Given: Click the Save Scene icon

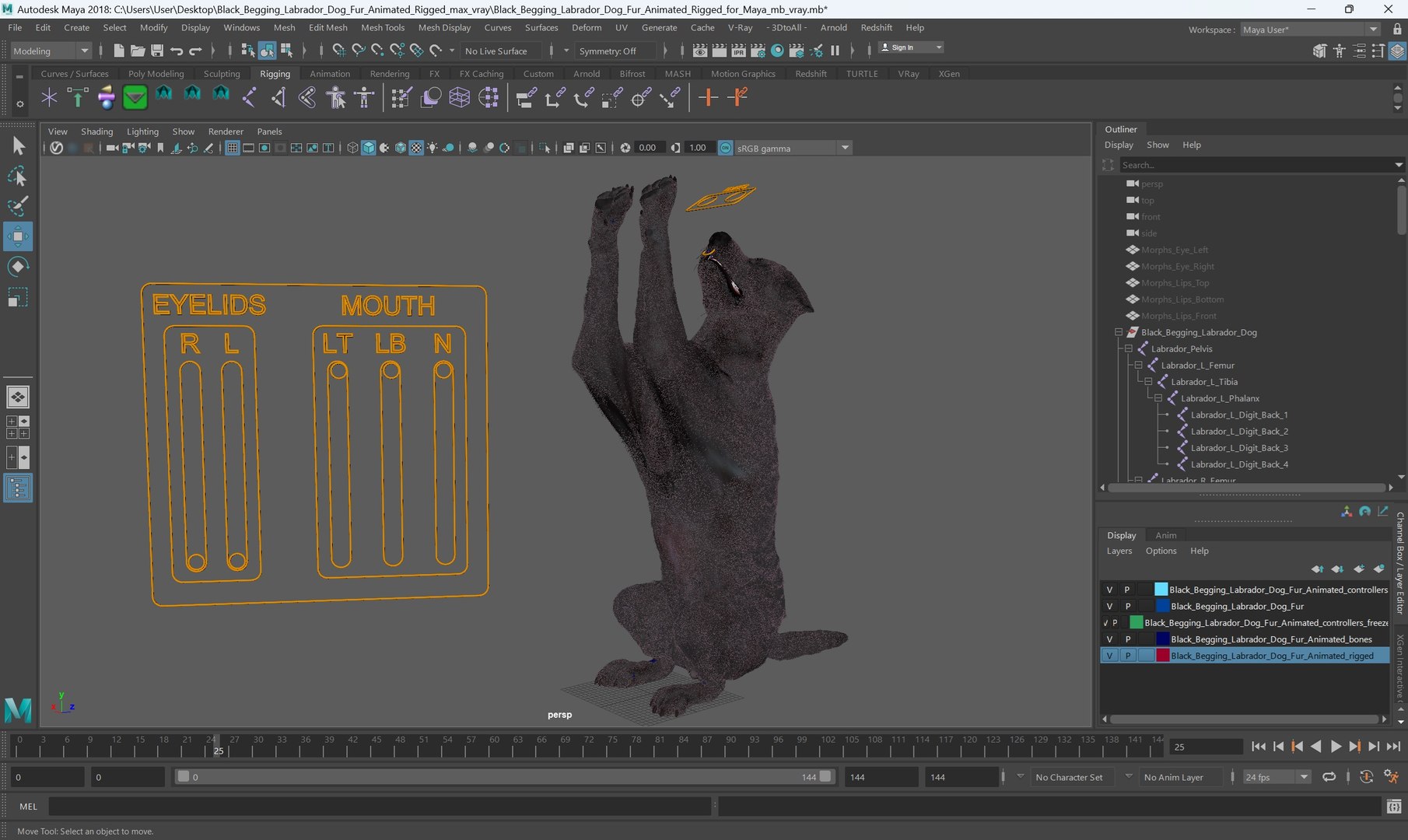Looking at the screenshot, I should (157, 51).
